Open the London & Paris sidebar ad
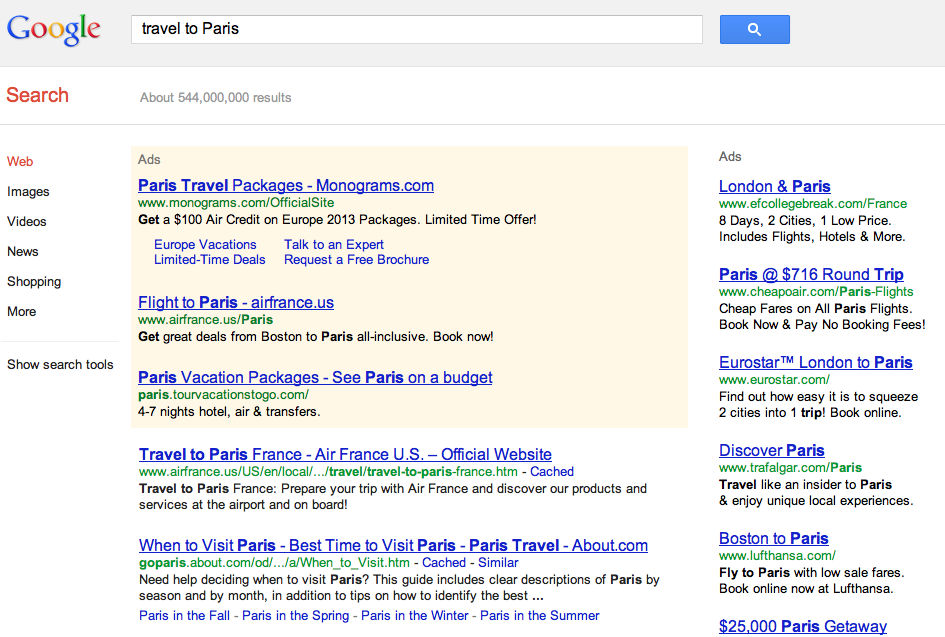 click(x=774, y=187)
